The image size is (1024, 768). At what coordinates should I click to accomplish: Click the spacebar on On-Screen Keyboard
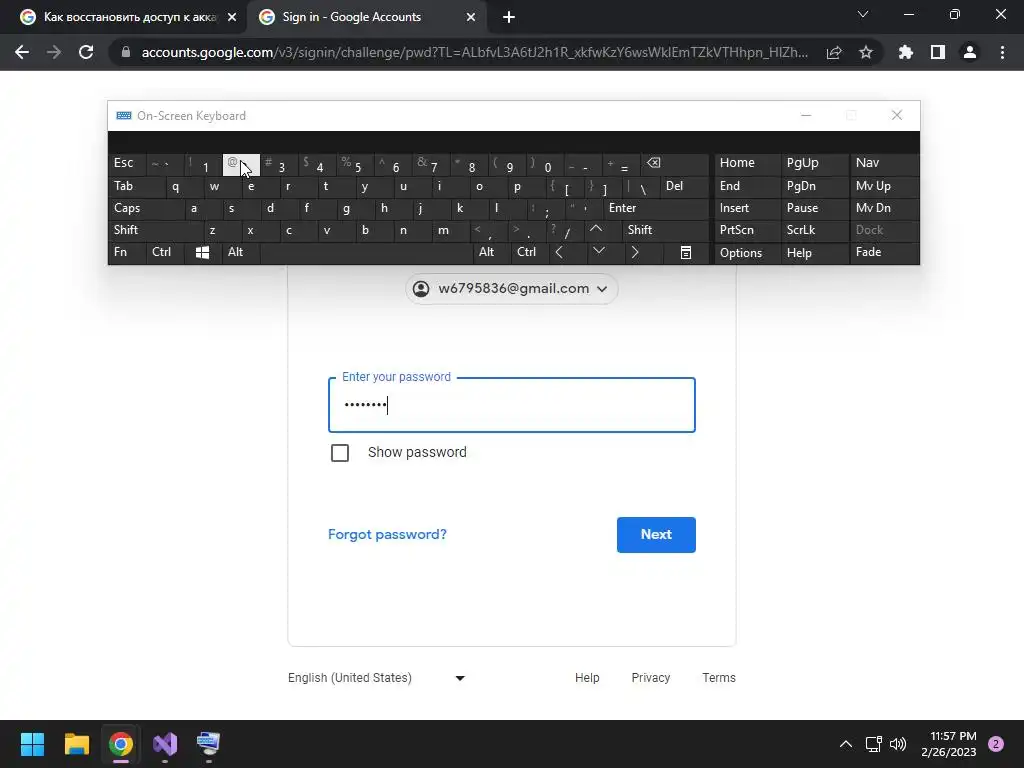366,252
